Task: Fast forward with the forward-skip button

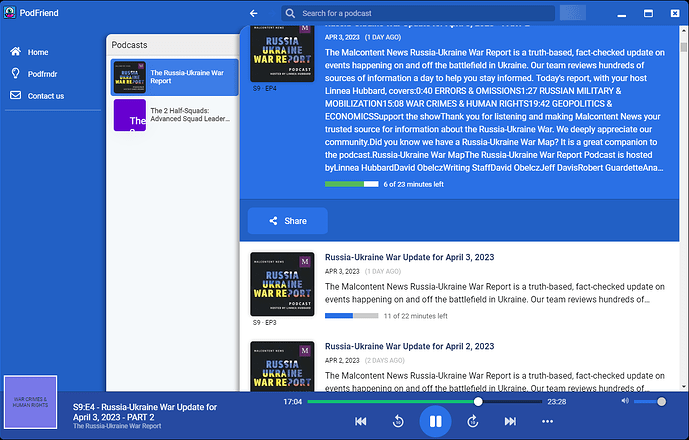Action: [x=472, y=422]
